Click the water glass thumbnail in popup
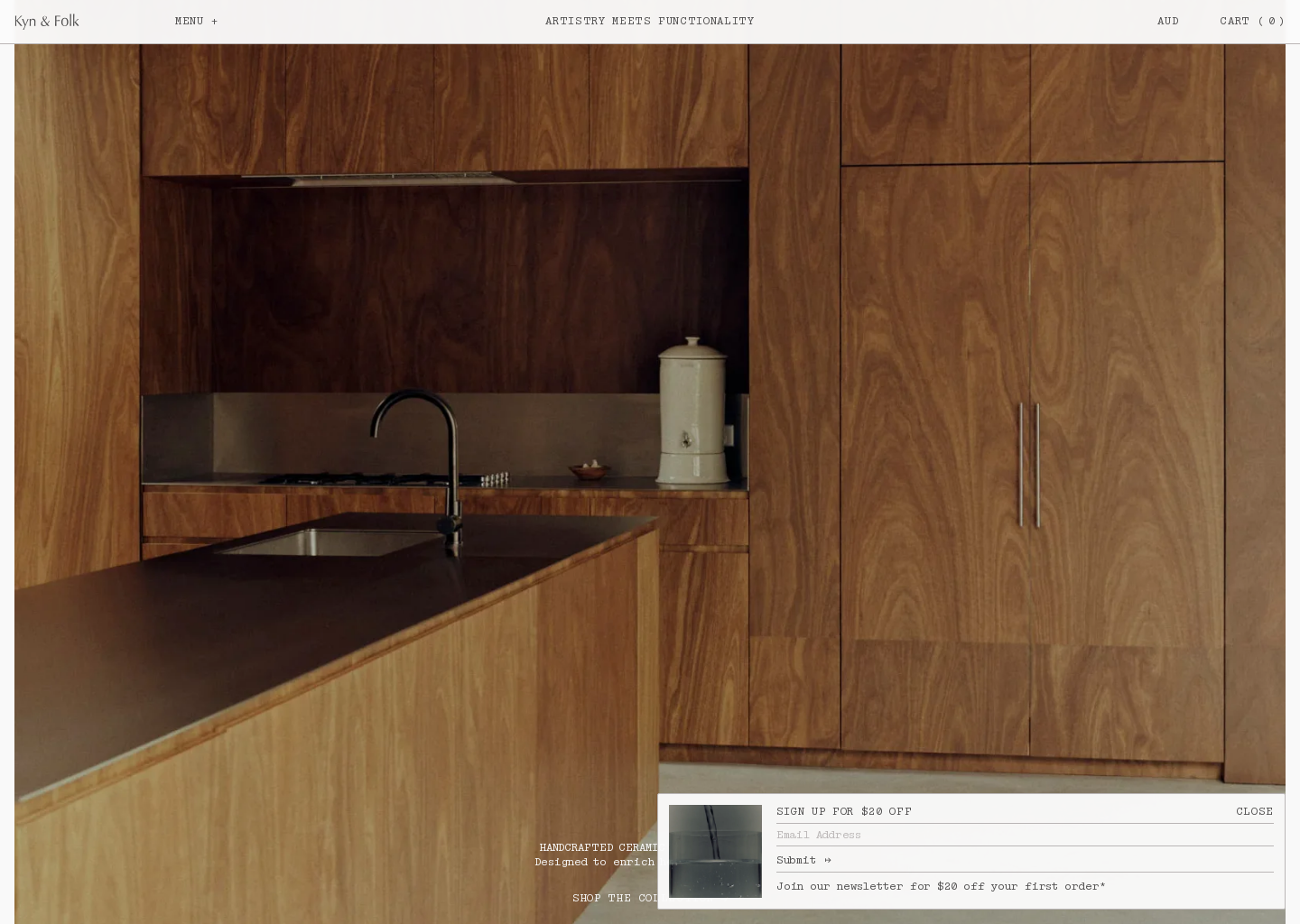This screenshot has height=924, width=1300. point(715,851)
